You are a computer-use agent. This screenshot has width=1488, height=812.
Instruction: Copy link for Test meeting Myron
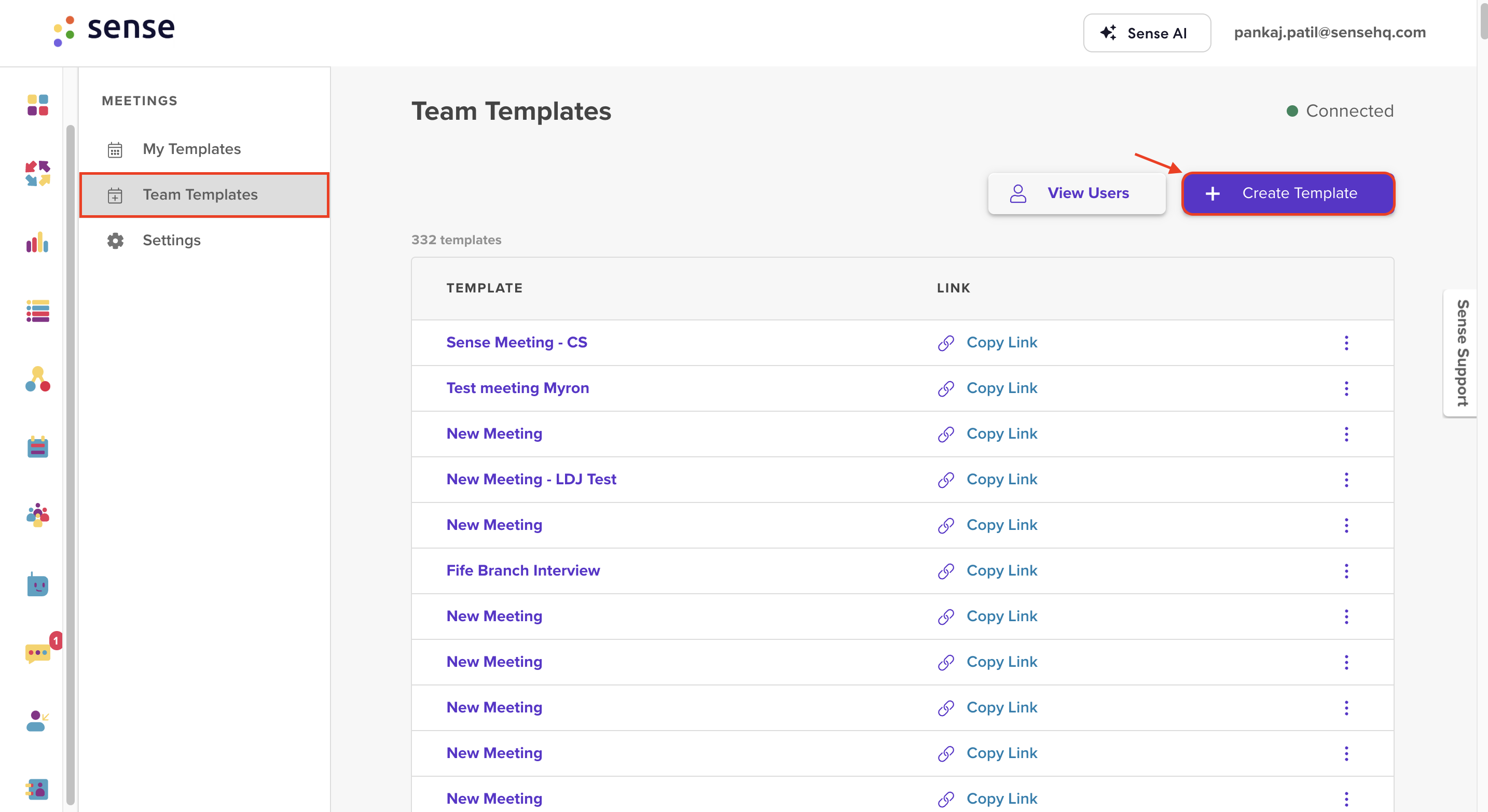1002,388
